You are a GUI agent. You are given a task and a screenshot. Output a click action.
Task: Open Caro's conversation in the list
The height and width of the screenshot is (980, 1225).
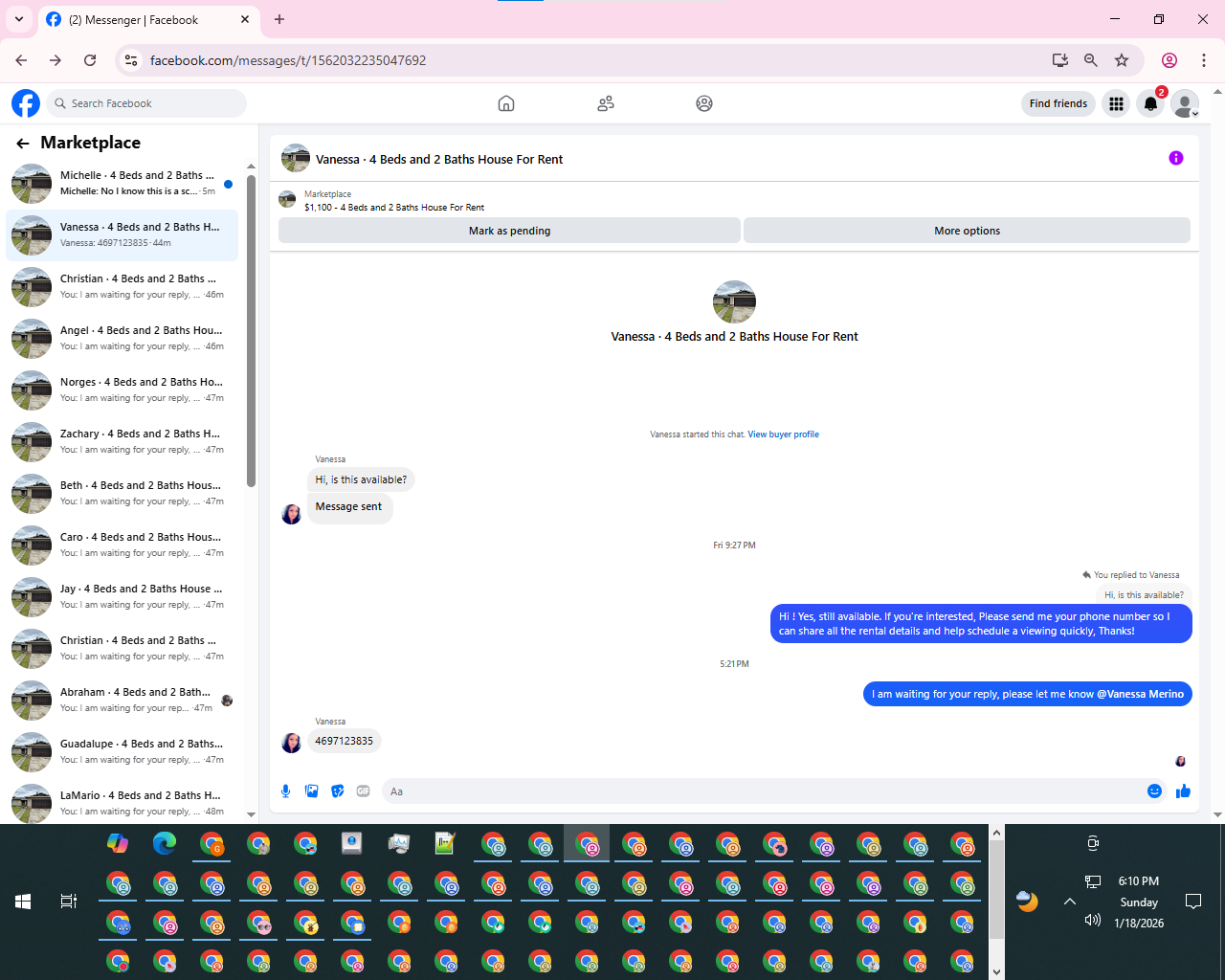click(x=122, y=545)
